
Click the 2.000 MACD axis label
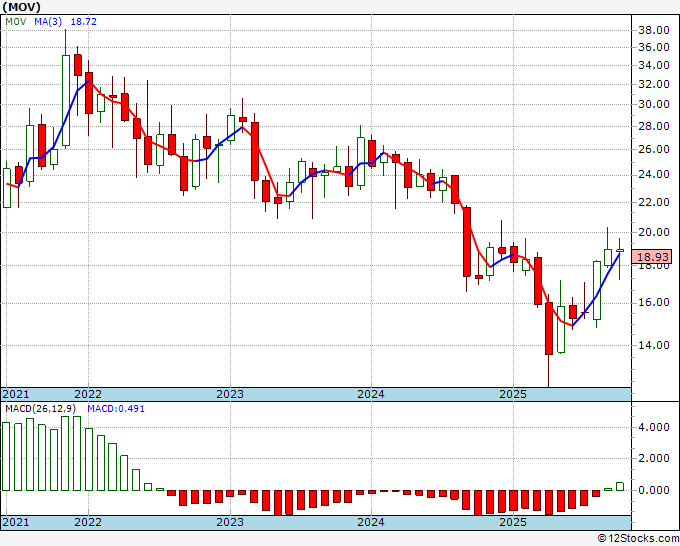click(654, 458)
